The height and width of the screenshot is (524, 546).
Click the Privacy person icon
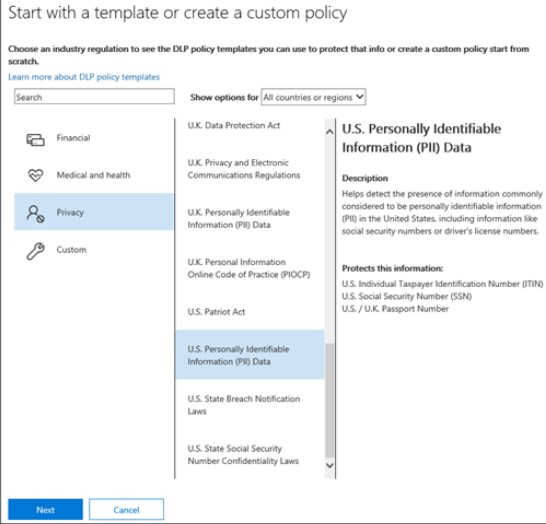coord(35,213)
